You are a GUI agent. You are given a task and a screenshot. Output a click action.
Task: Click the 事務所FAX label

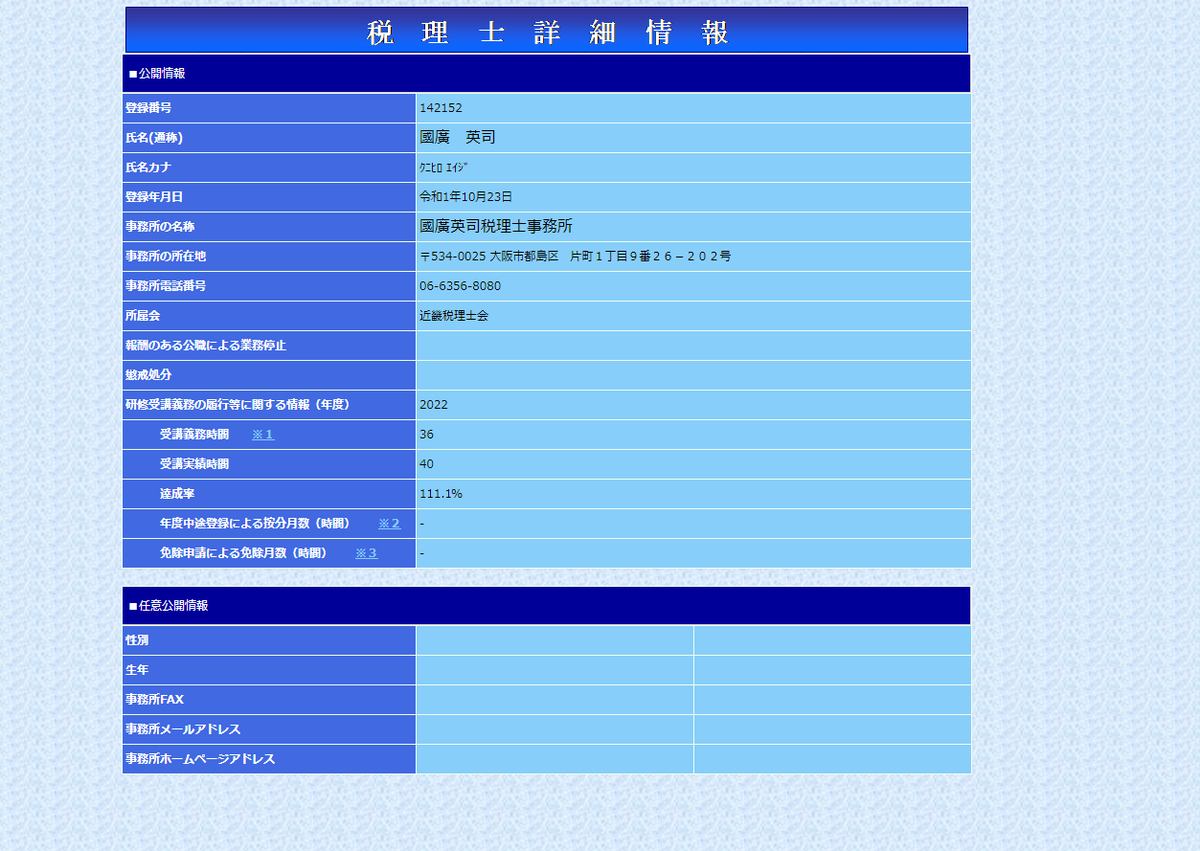coord(155,699)
